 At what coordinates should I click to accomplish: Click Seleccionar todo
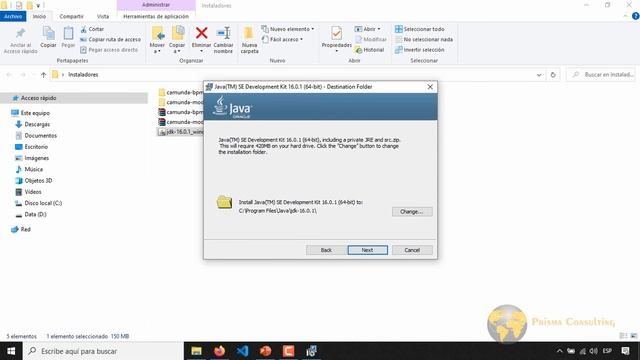420,29
